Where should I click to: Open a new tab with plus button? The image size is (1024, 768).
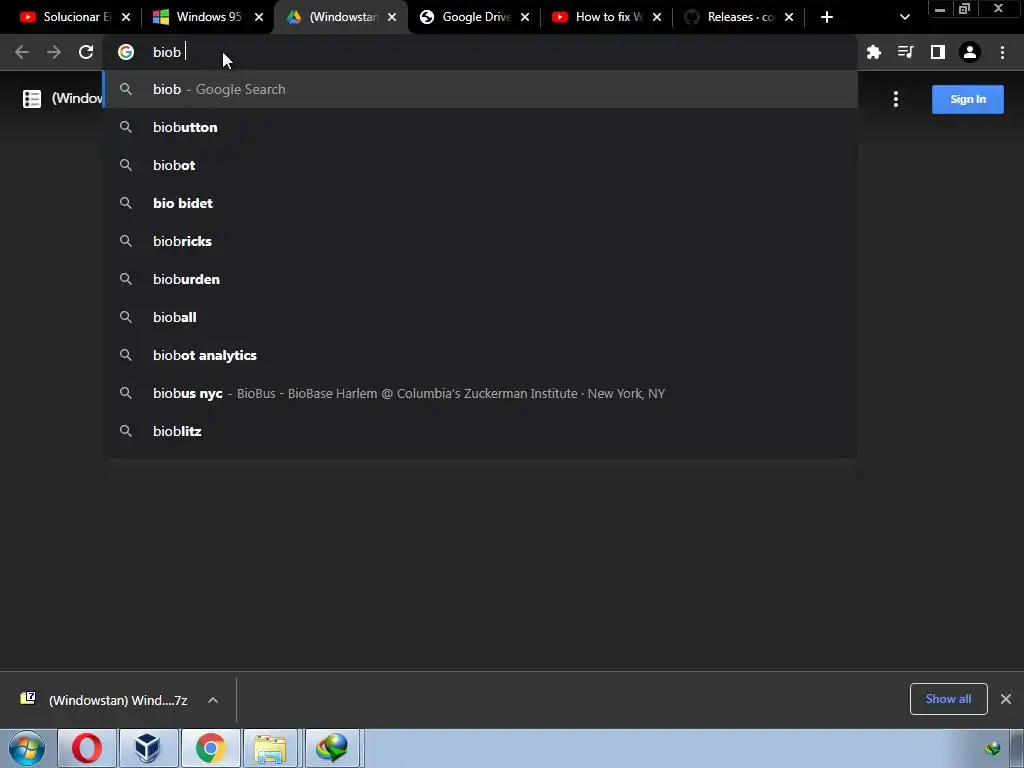pos(827,17)
